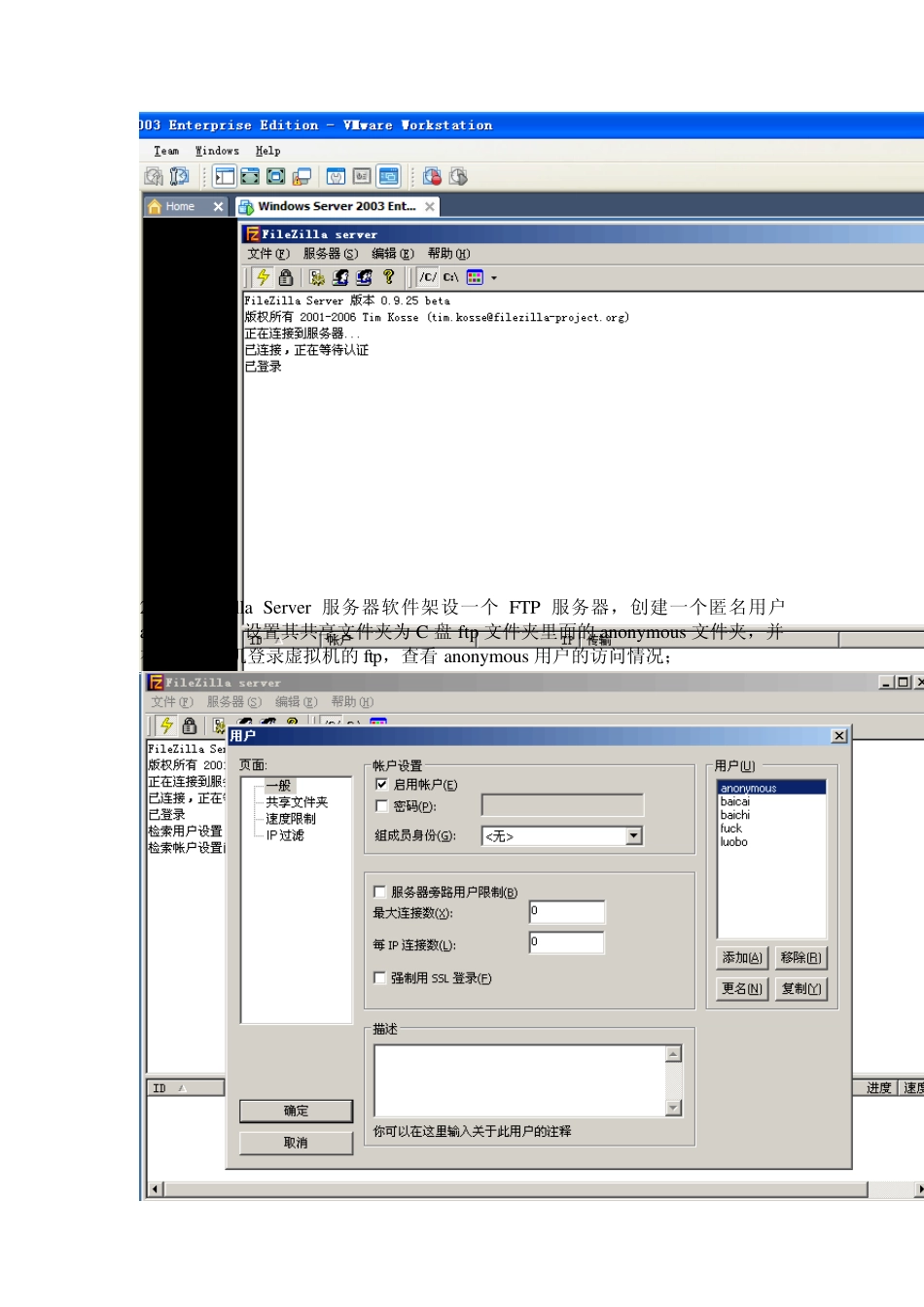The width and height of the screenshot is (924, 1307).
Task: Enable 强制用 SSL 登录(F) checkbox
Action: (x=380, y=977)
